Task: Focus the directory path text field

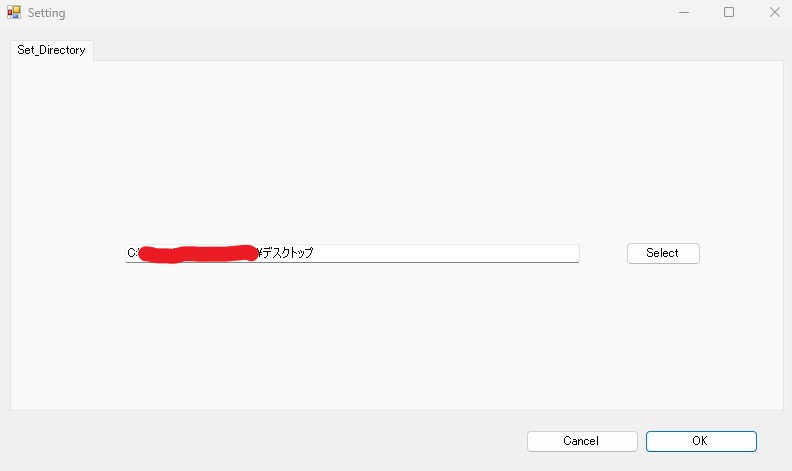Action: coord(352,253)
